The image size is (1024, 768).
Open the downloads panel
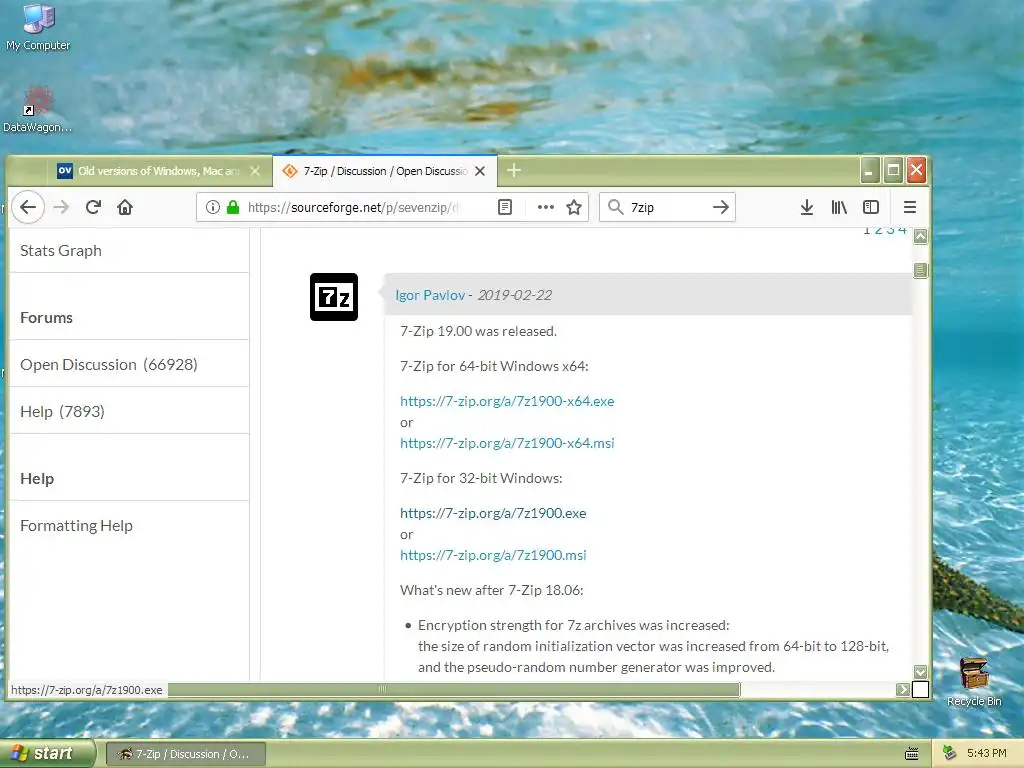coord(807,207)
